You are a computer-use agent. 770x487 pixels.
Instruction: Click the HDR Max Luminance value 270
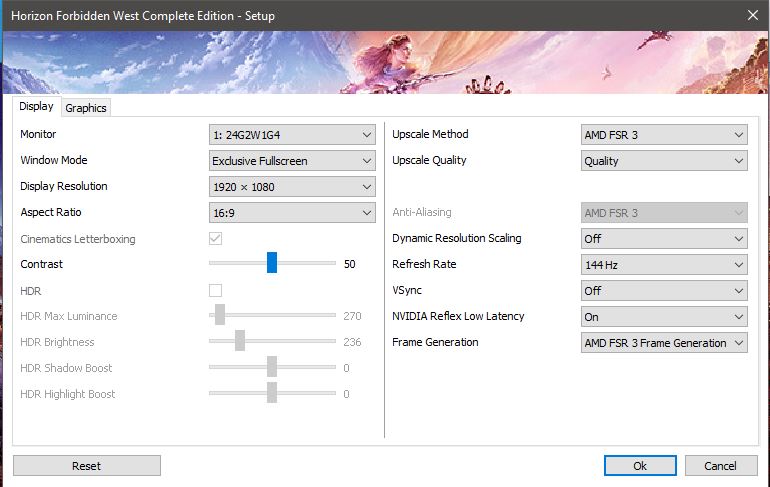(x=352, y=316)
